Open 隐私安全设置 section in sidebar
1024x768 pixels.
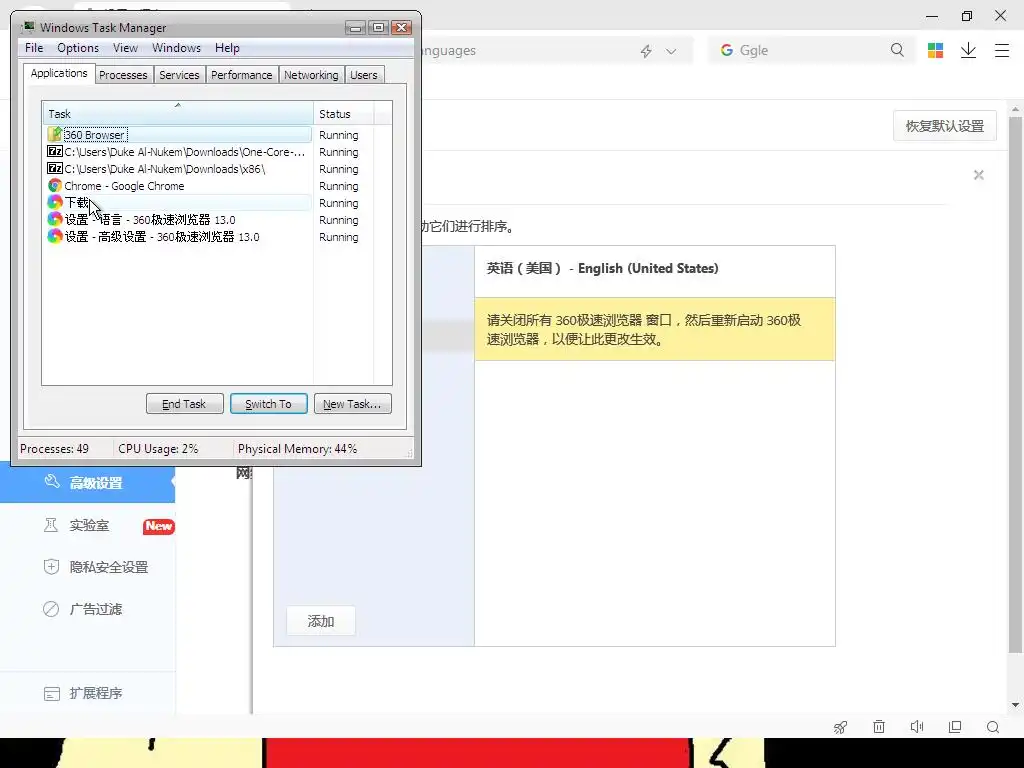pyautogui.click(x=88, y=567)
